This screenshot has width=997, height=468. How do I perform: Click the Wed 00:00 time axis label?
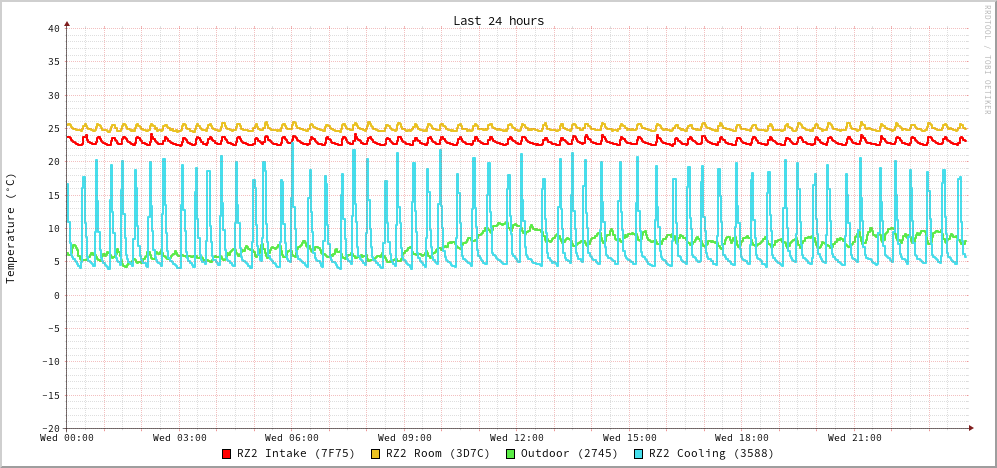(x=67, y=438)
